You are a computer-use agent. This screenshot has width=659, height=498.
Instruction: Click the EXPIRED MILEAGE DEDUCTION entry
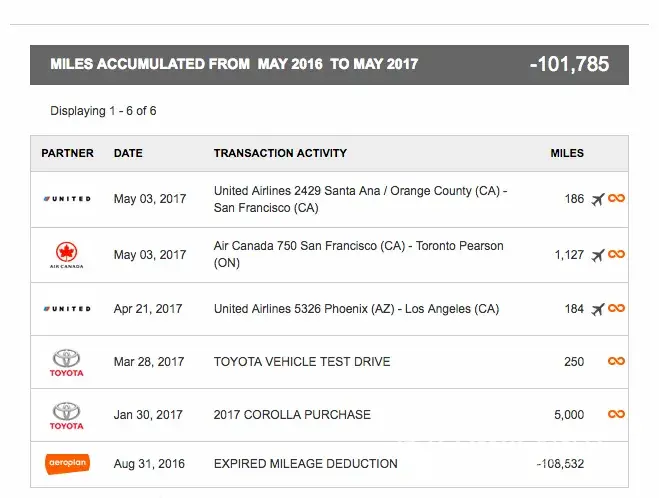click(305, 464)
